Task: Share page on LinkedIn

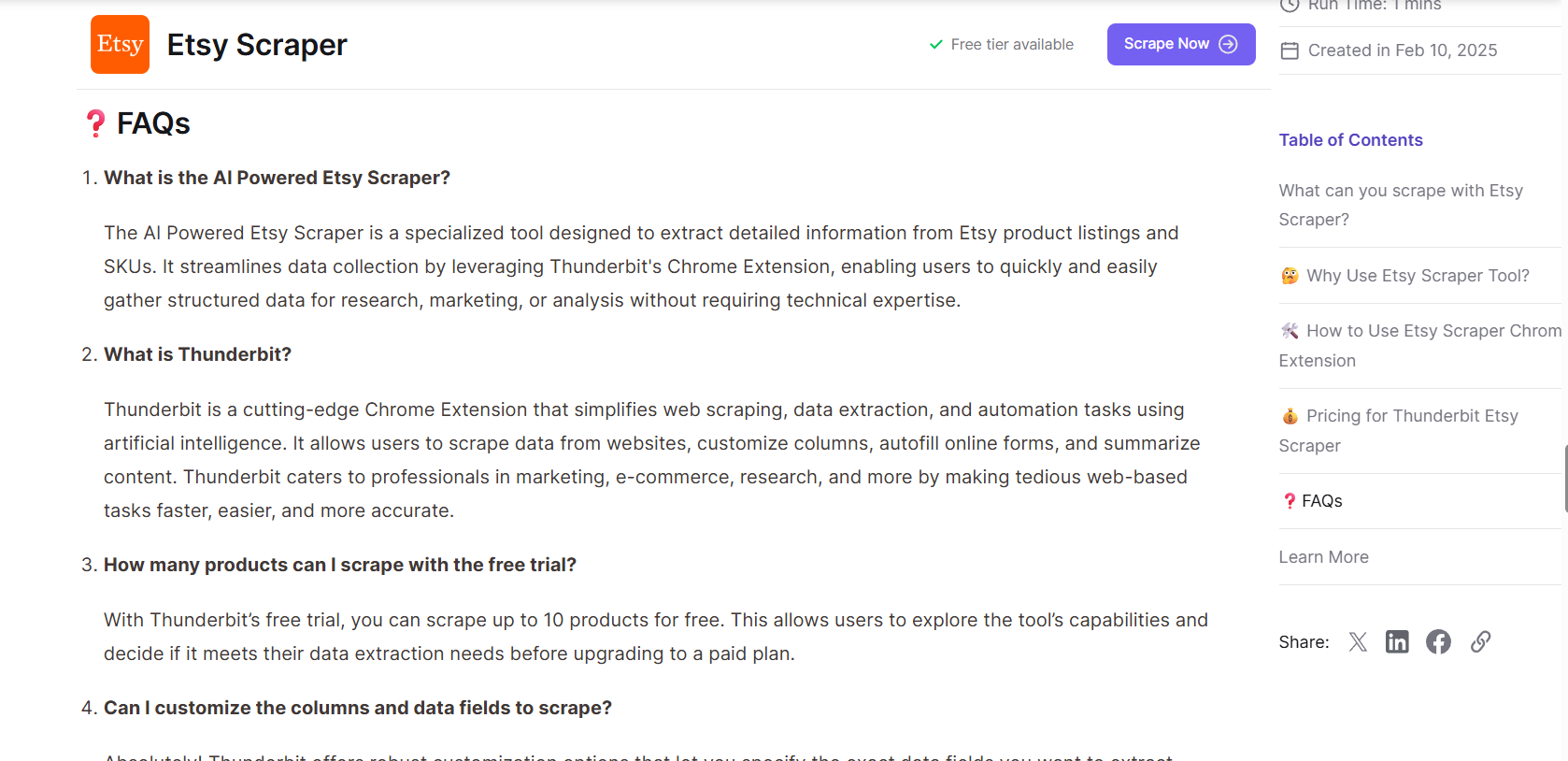Action: [x=1397, y=641]
